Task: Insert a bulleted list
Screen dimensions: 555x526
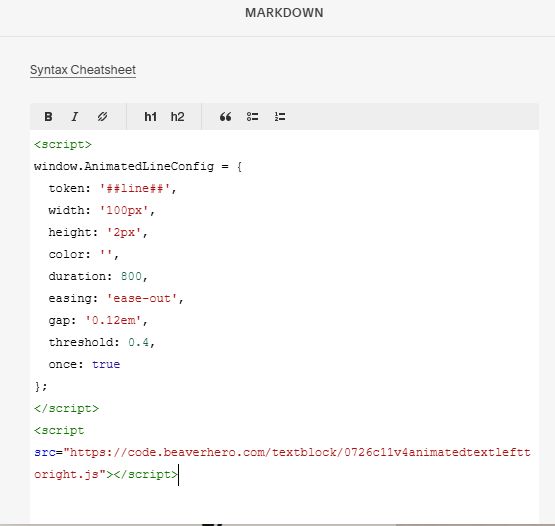Action: [252, 116]
